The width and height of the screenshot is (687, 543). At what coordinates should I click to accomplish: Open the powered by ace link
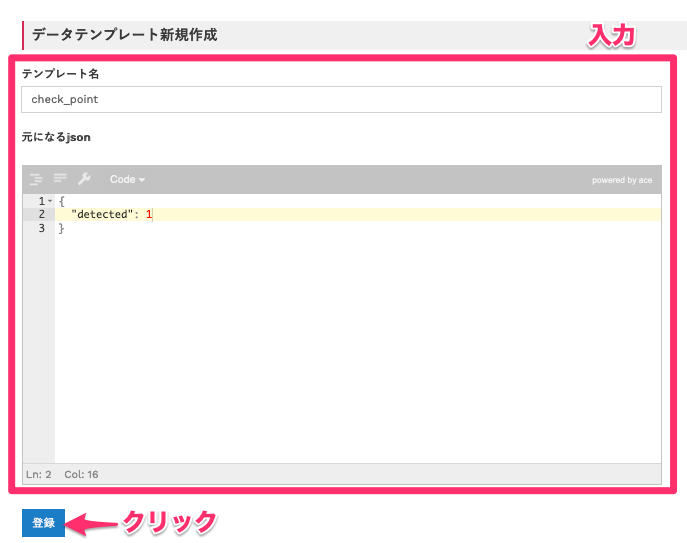point(622,180)
